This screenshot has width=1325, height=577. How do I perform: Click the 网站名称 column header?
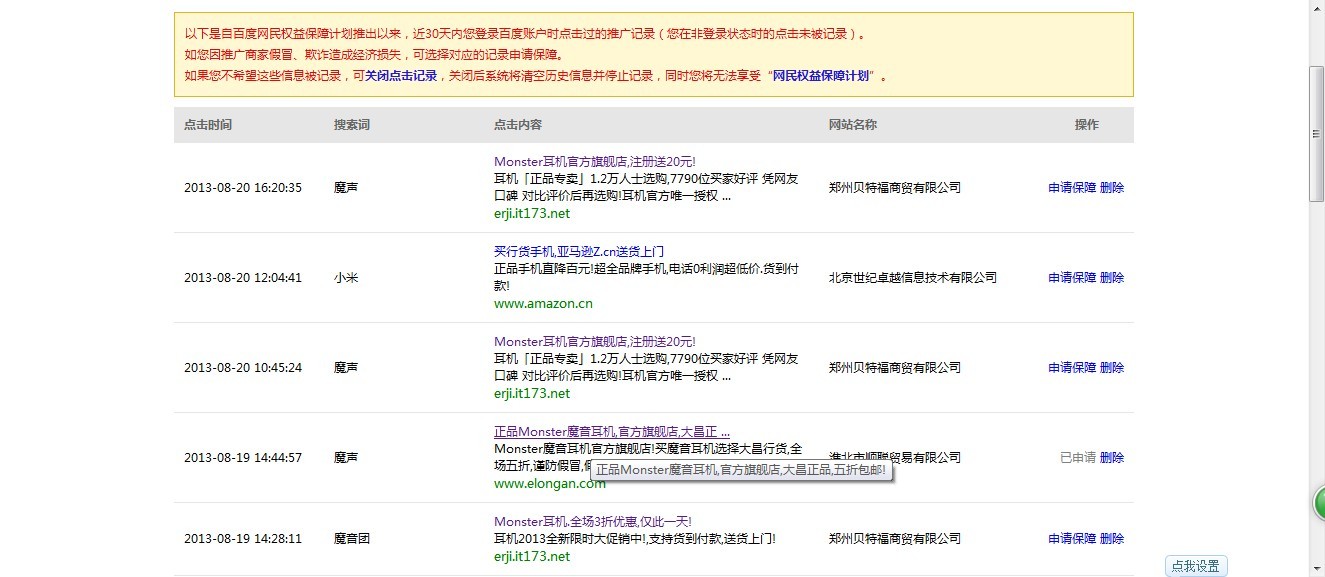853,125
